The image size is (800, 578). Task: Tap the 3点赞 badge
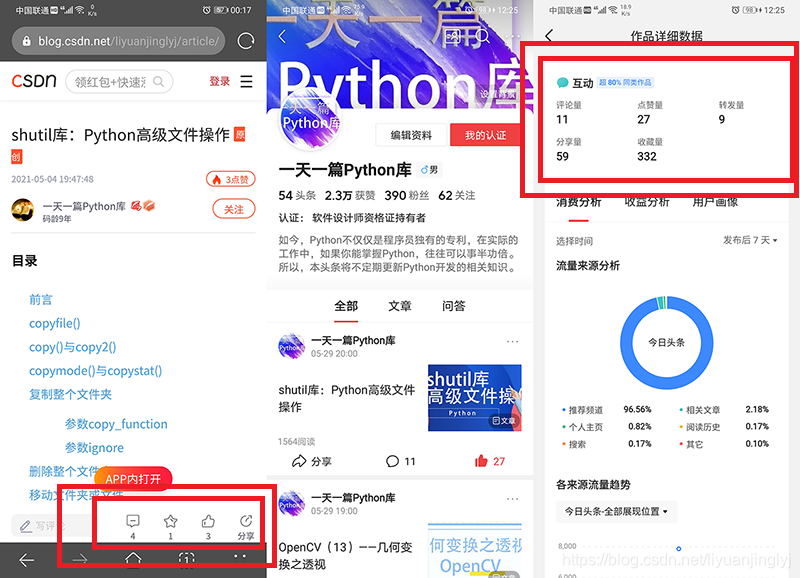(231, 180)
